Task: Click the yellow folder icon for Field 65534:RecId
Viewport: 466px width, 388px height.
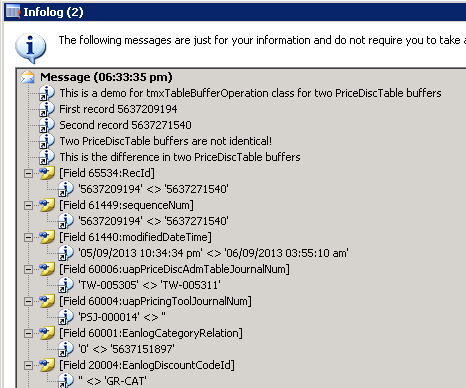Action: pyautogui.click(x=47, y=173)
